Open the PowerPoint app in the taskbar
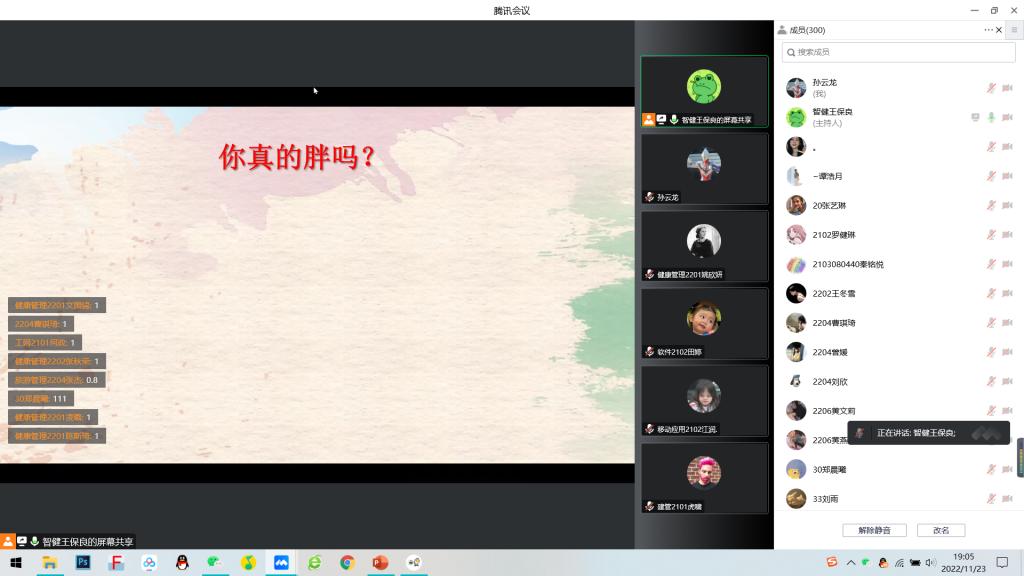 (x=380, y=563)
